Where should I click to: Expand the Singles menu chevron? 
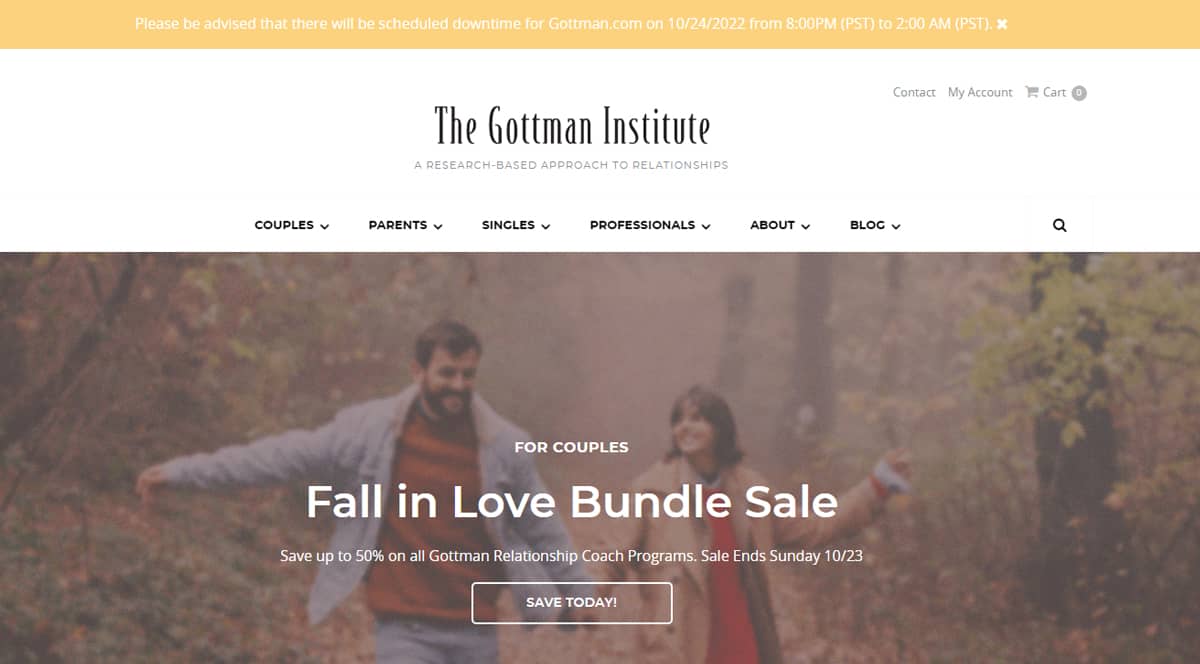click(546, 226)
